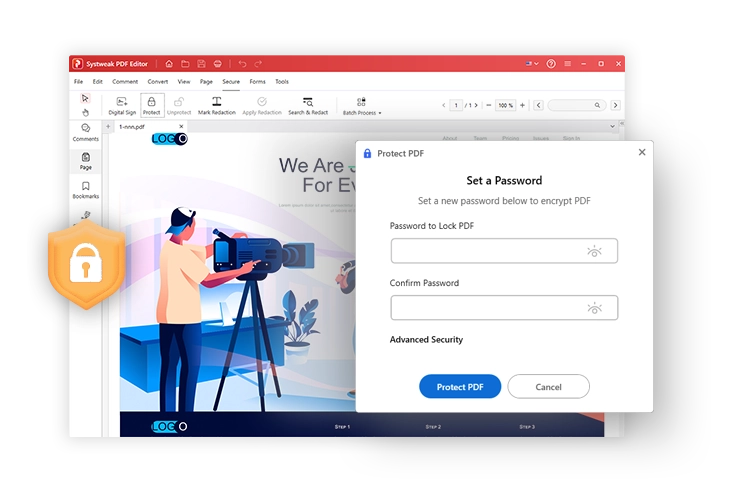Open Search & Redact tool
The image size is (740, 500).
308,106
